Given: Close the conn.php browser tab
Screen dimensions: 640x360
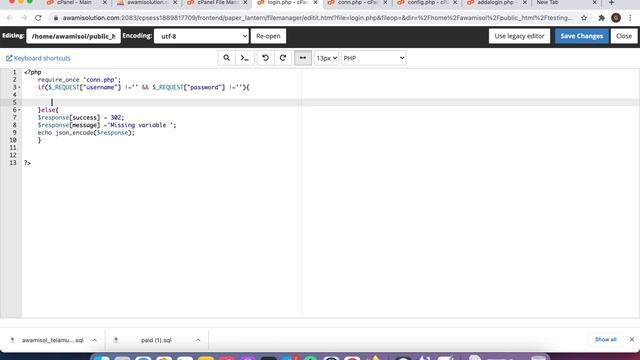Looking at the screenshot, I should click(385, 3).
